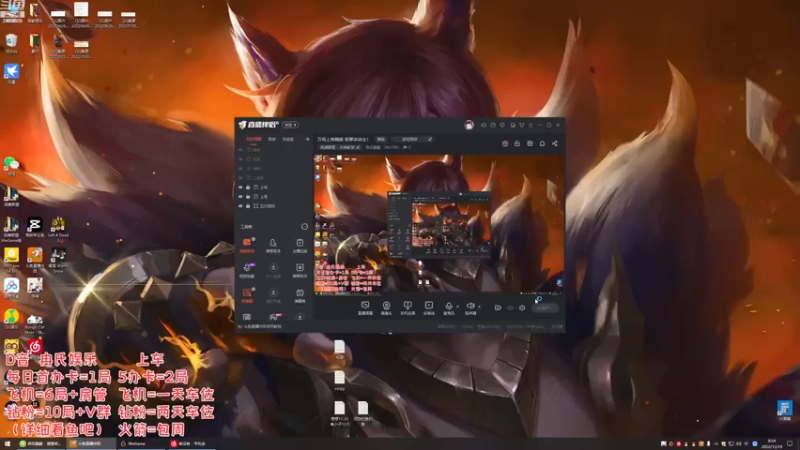The image size is (800, 450).
Task: Edit the stream title pencil icon
Action: 430,139
